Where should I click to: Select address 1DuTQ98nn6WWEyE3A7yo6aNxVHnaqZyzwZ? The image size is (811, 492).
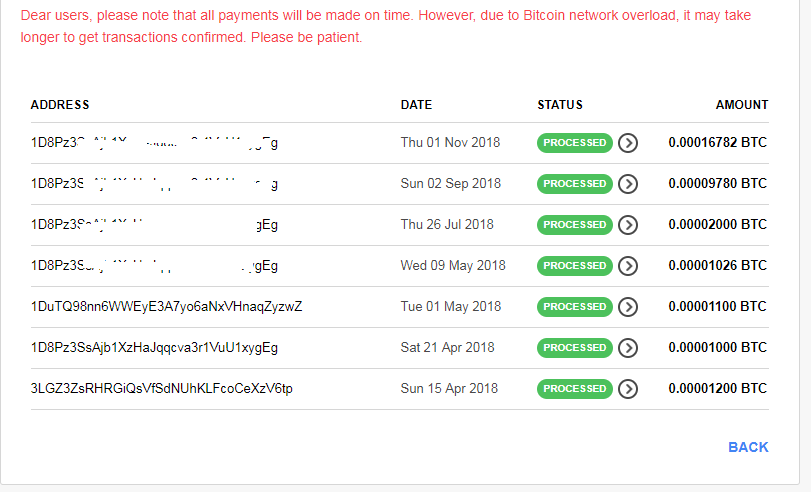click(x=167, y=306)
